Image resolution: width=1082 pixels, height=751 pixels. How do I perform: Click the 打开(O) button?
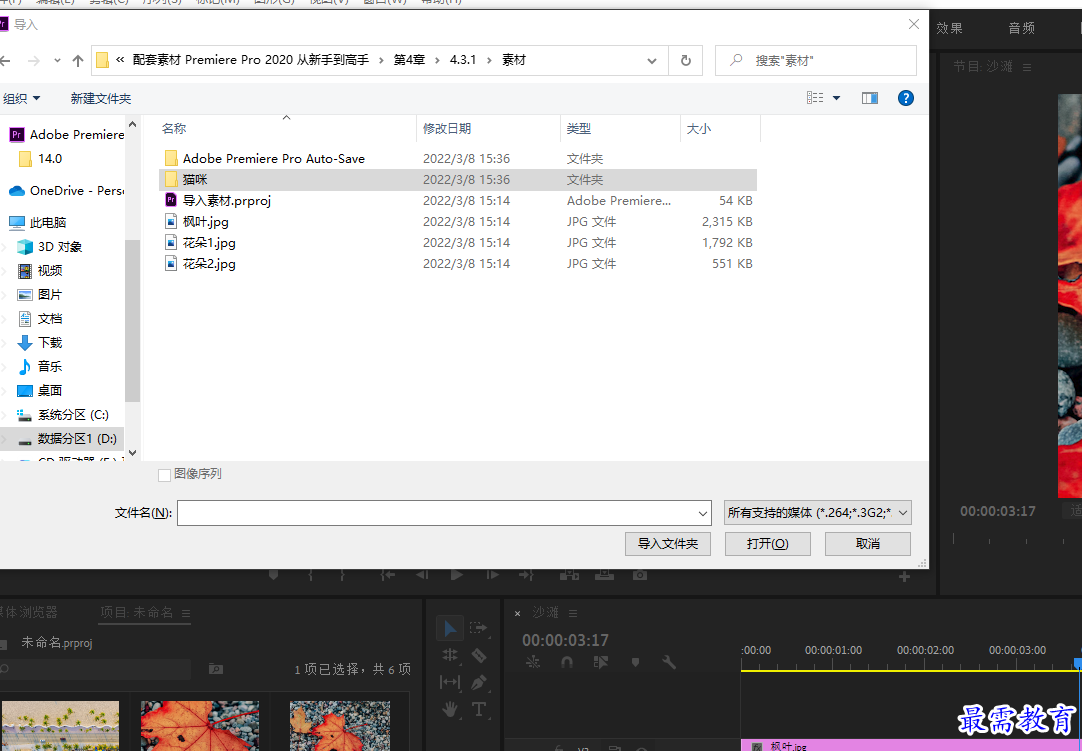coord(767,544)
